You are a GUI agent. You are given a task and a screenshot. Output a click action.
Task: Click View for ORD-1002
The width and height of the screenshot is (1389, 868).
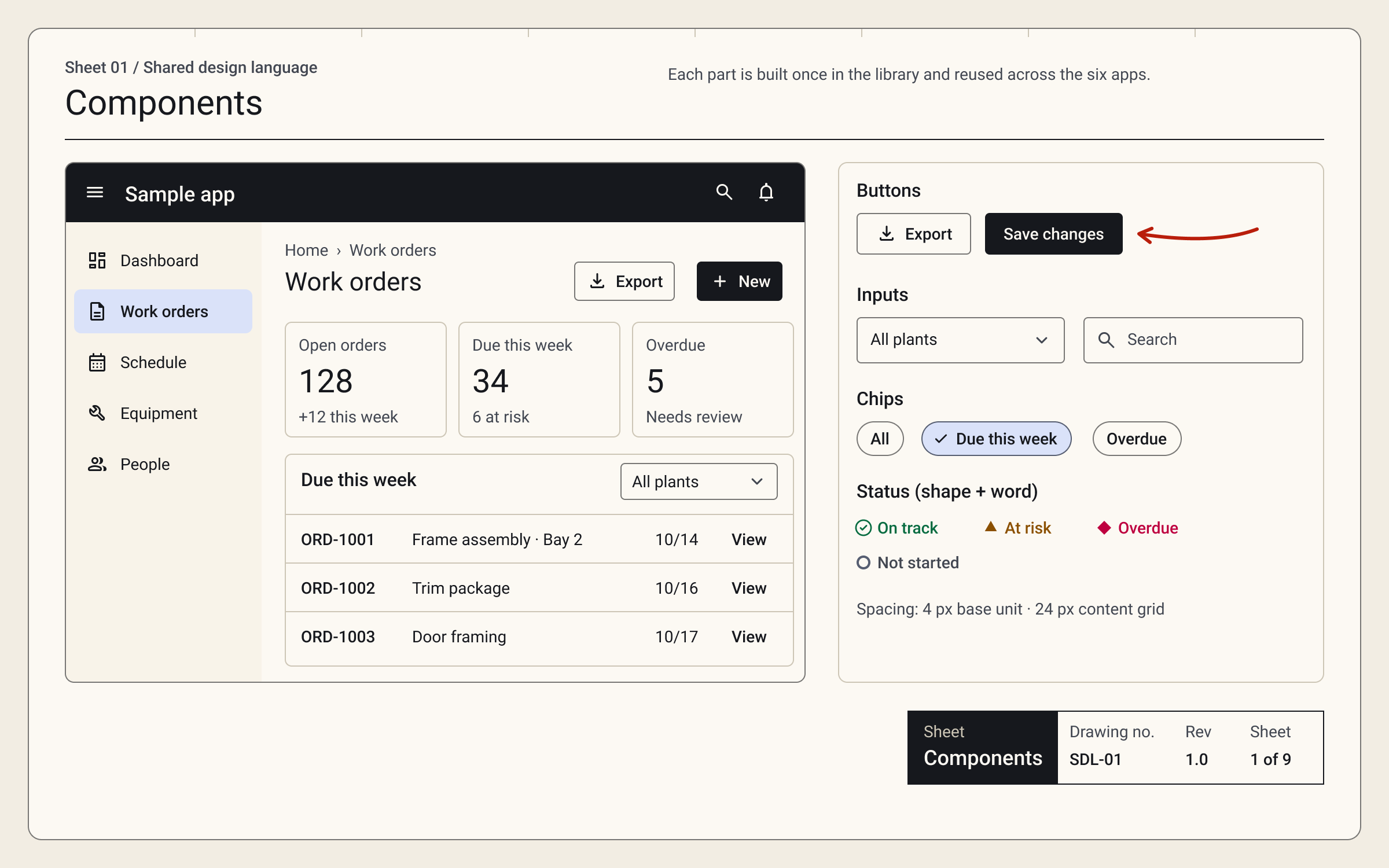pyautogui.click(x=749, y=588)
